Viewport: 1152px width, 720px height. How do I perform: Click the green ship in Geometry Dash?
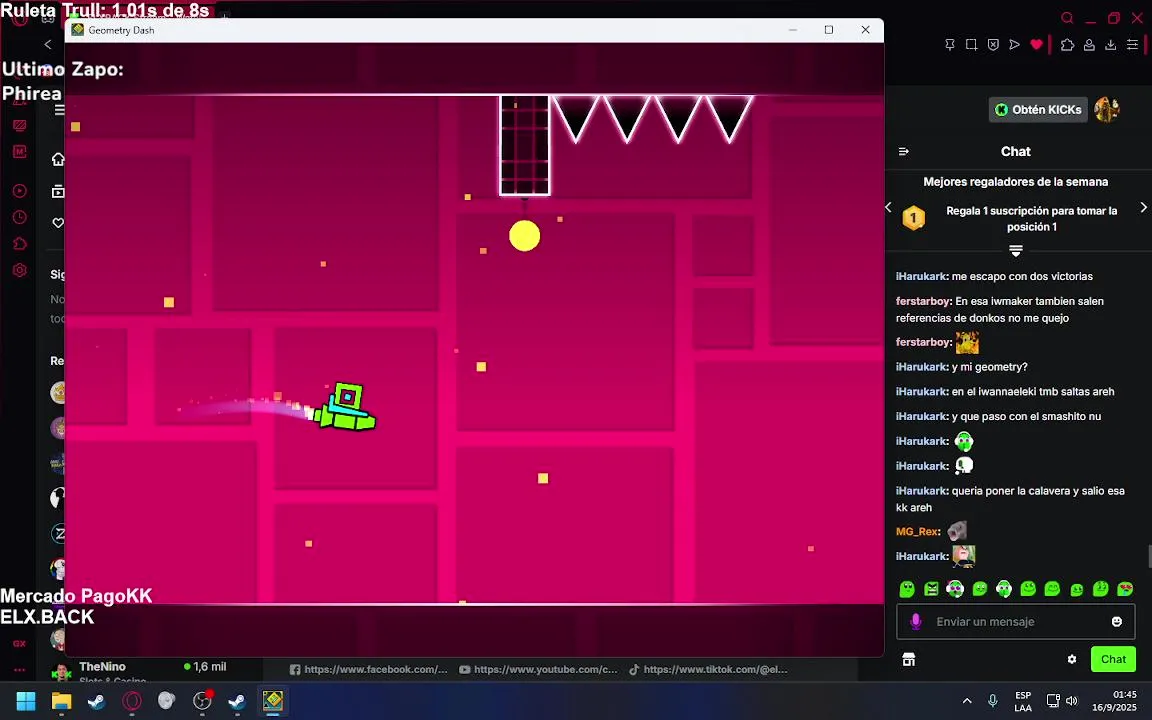345,407
